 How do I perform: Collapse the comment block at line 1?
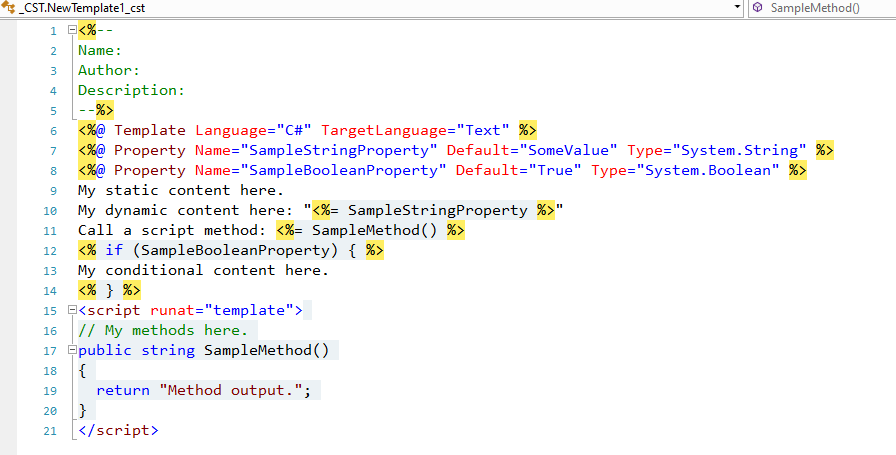[x=72, y=30]
